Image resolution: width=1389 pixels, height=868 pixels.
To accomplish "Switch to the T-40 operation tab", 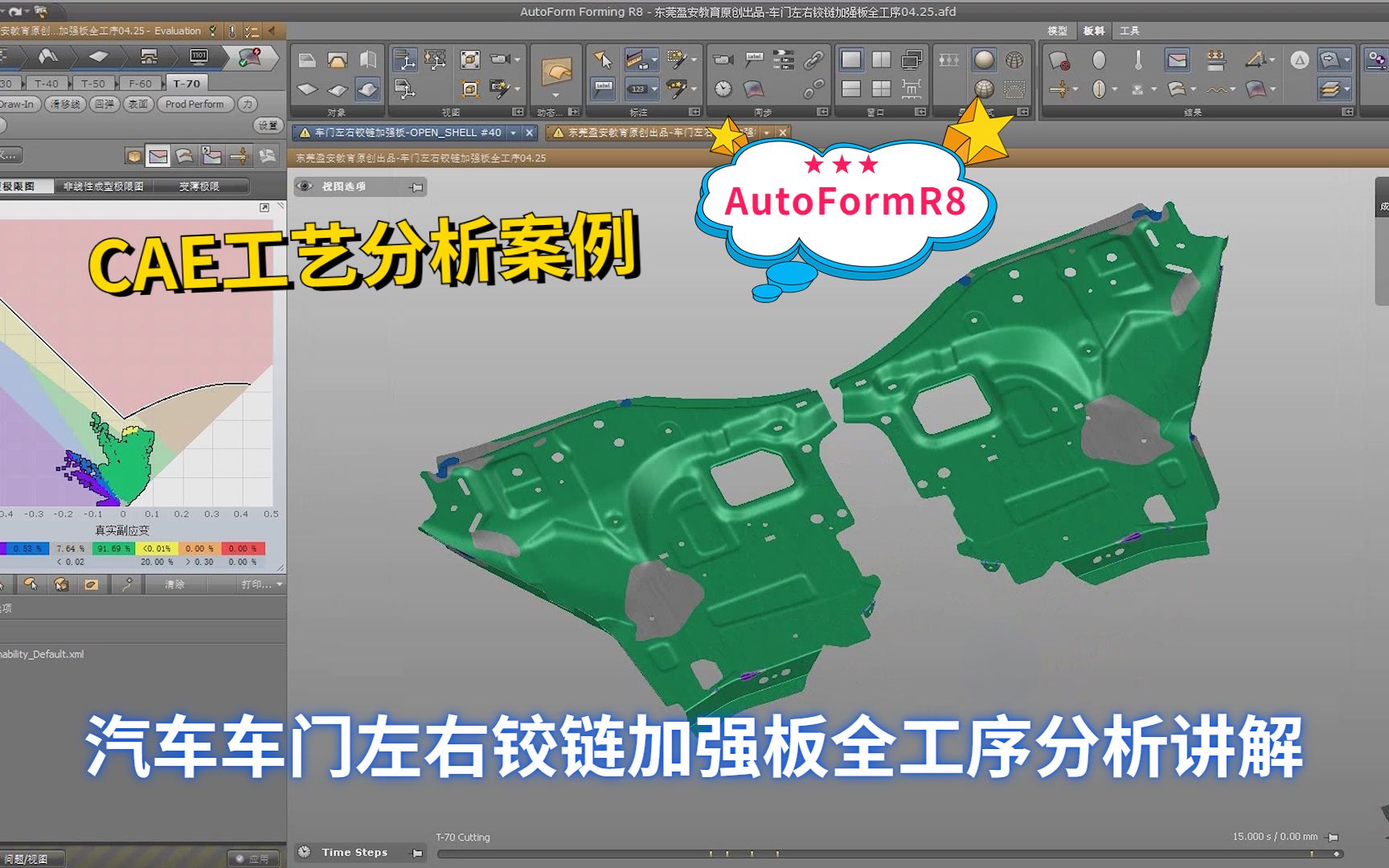I will (47, 84).
